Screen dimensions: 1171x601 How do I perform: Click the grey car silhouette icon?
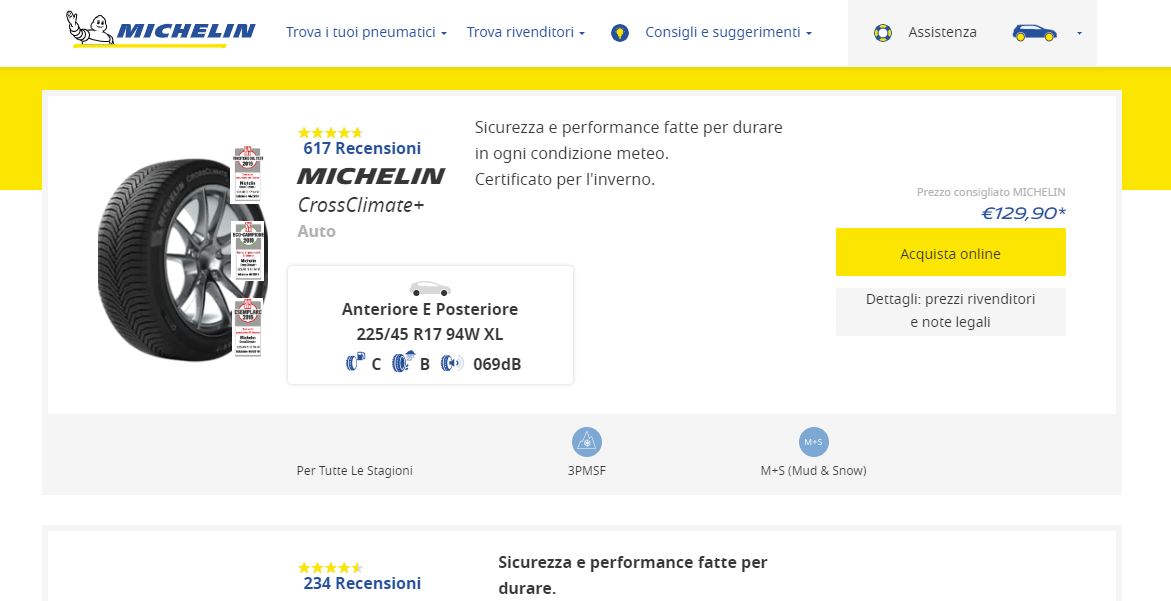coord(430,289)
